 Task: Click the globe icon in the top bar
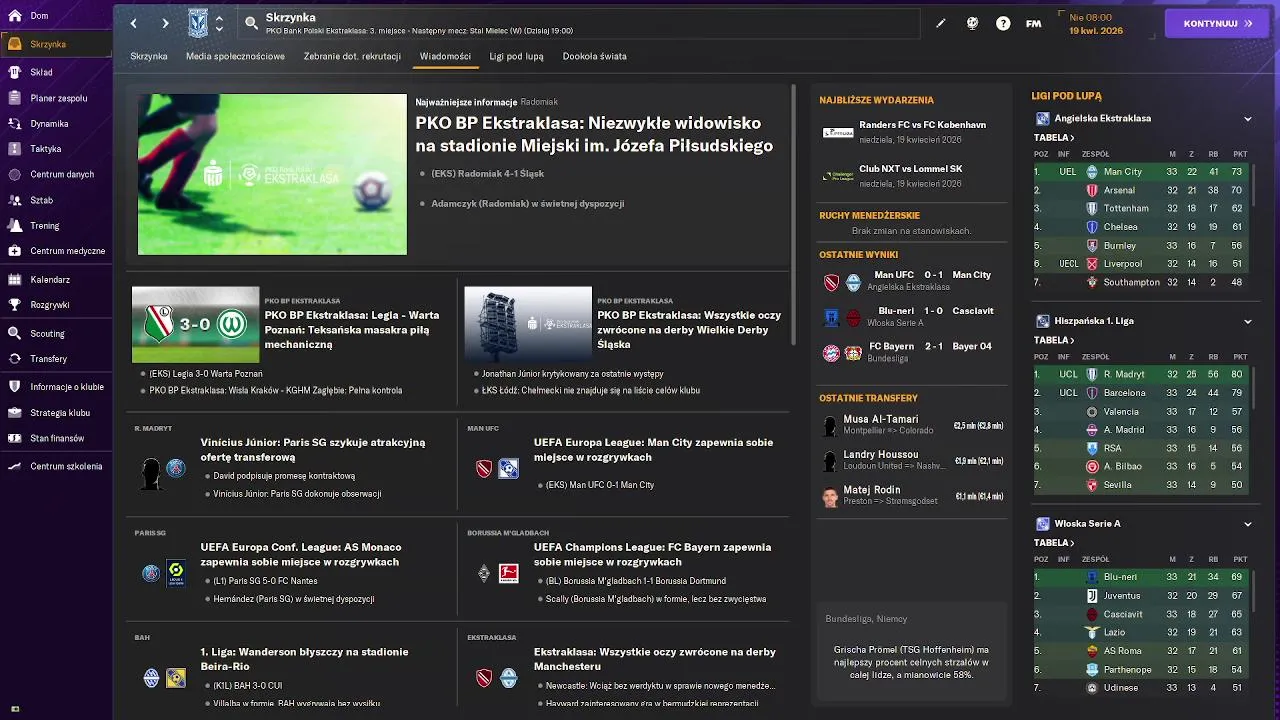tap(972, 23)
